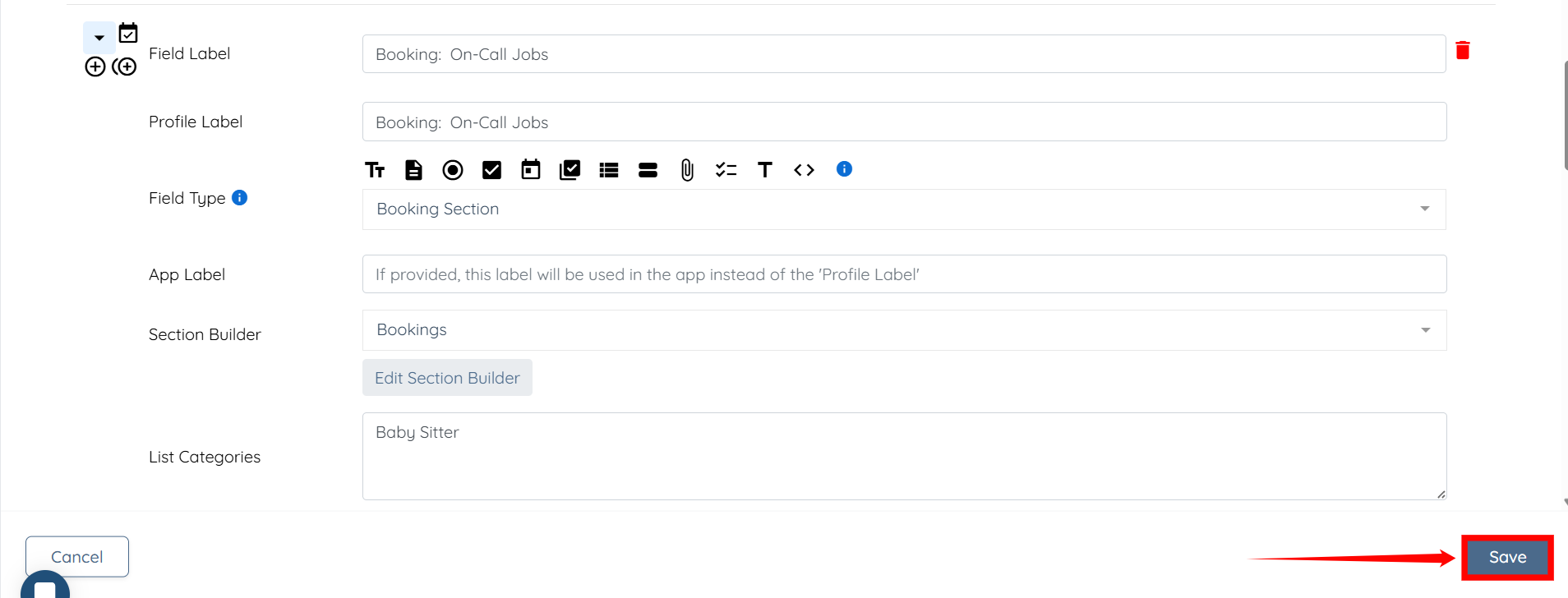Click the Edit Section Builder button

(447, 378)
